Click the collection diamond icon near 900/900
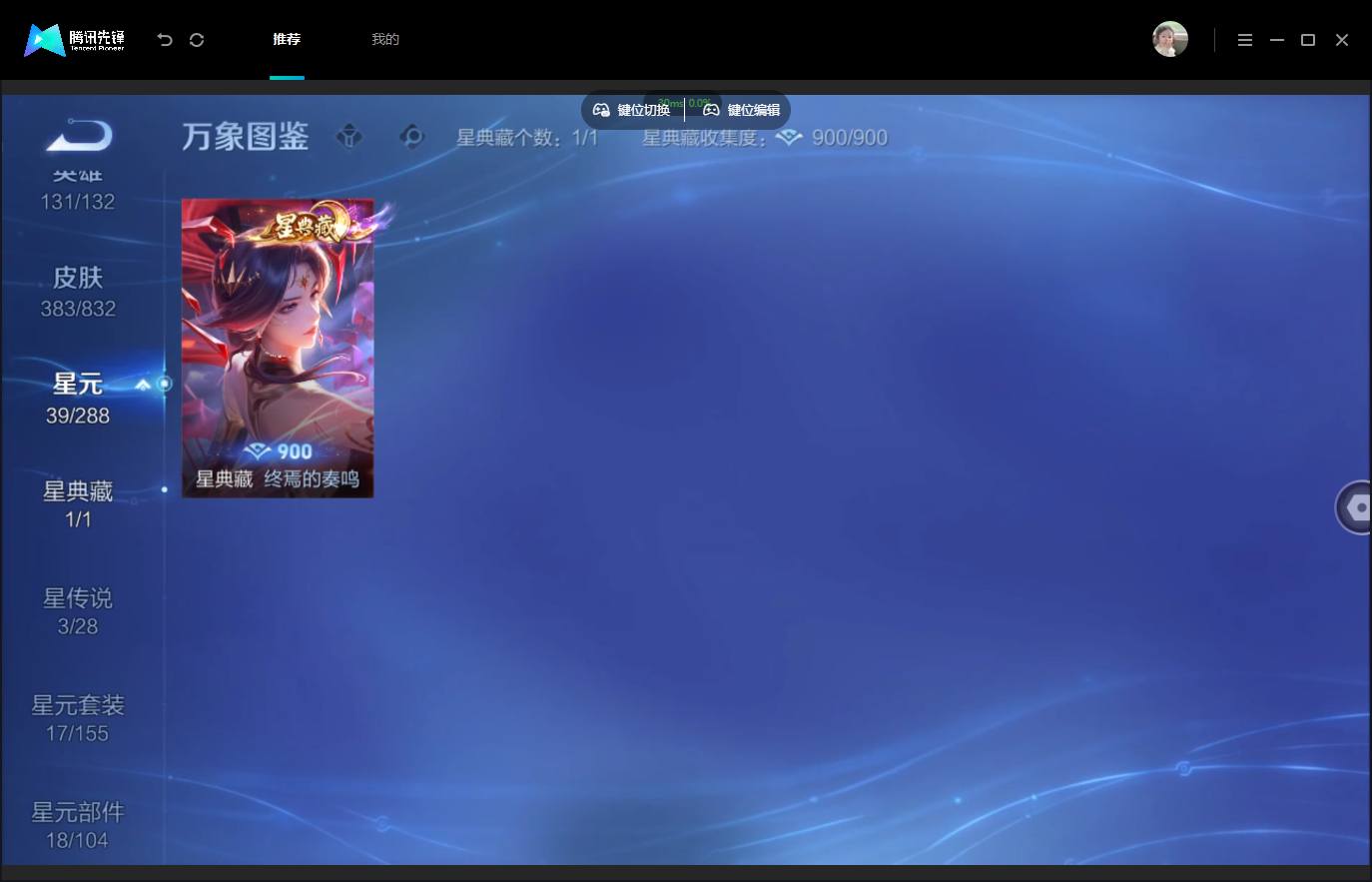The image size is (1372, 882). pos(789,138)
